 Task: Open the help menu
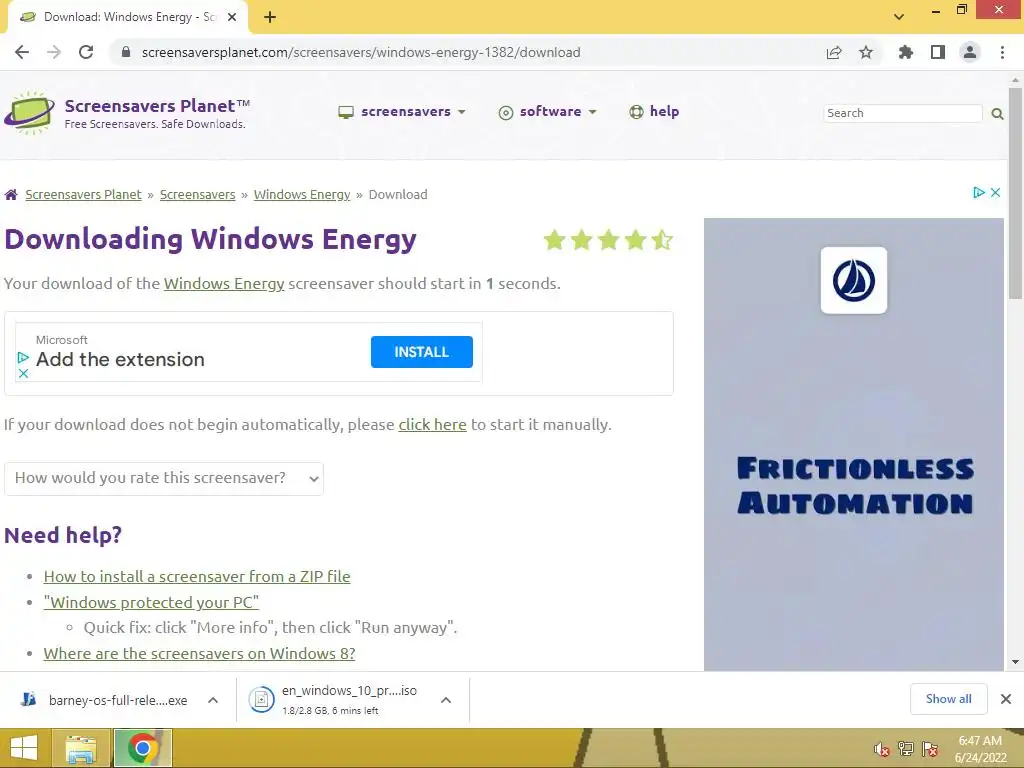(654, 112)
